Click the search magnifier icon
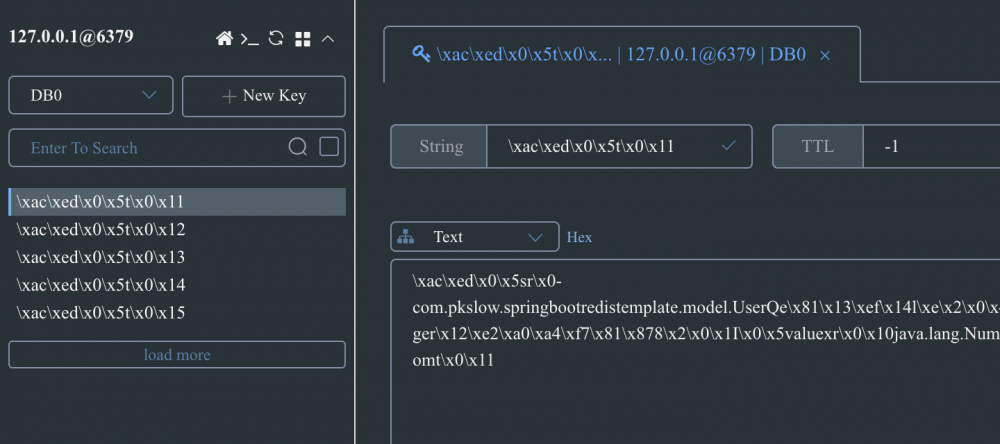The width and height of the screenshot is (1000, 444). pyautogui.click(x=298, y=147)
